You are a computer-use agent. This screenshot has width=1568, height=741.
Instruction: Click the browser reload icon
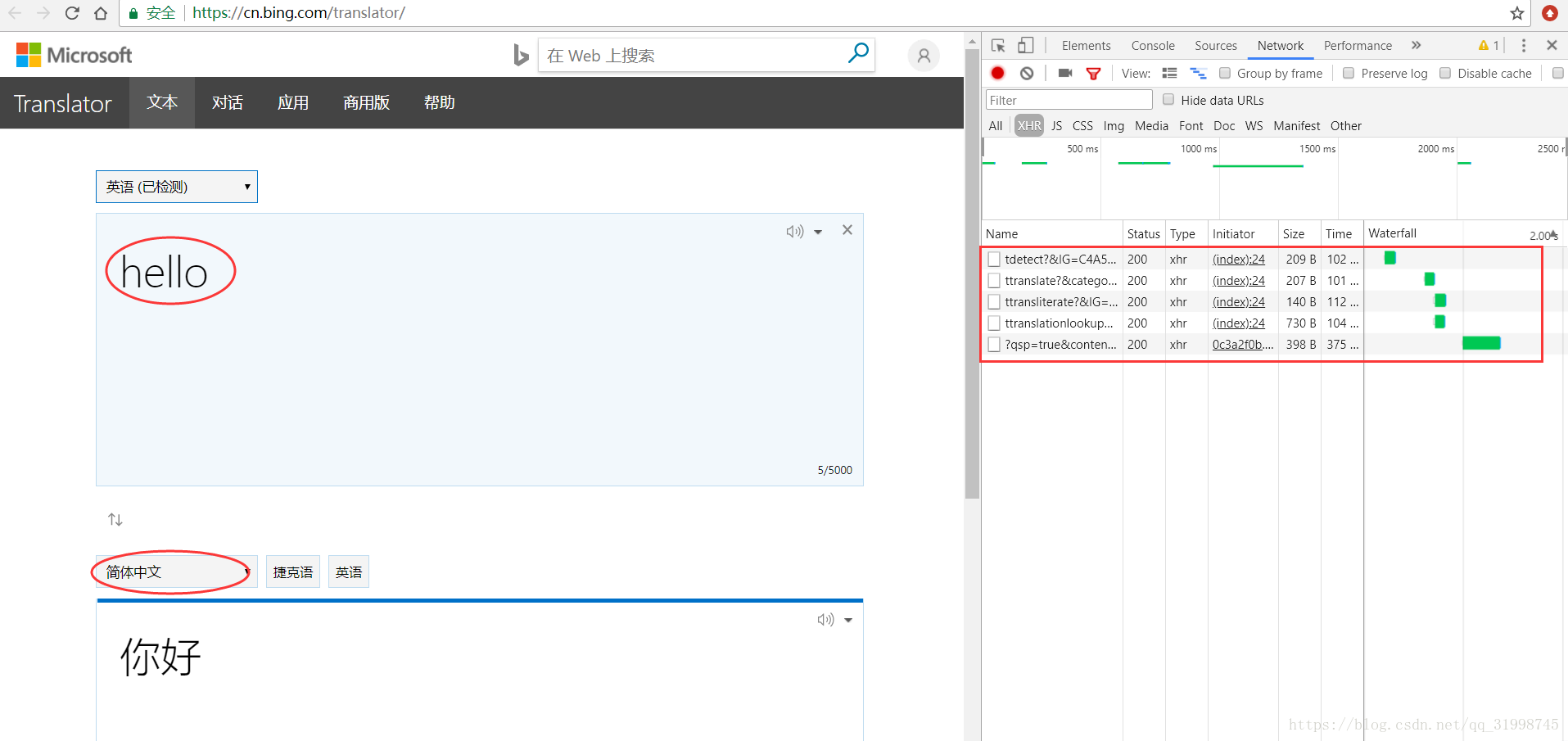(x=72, y=13)
